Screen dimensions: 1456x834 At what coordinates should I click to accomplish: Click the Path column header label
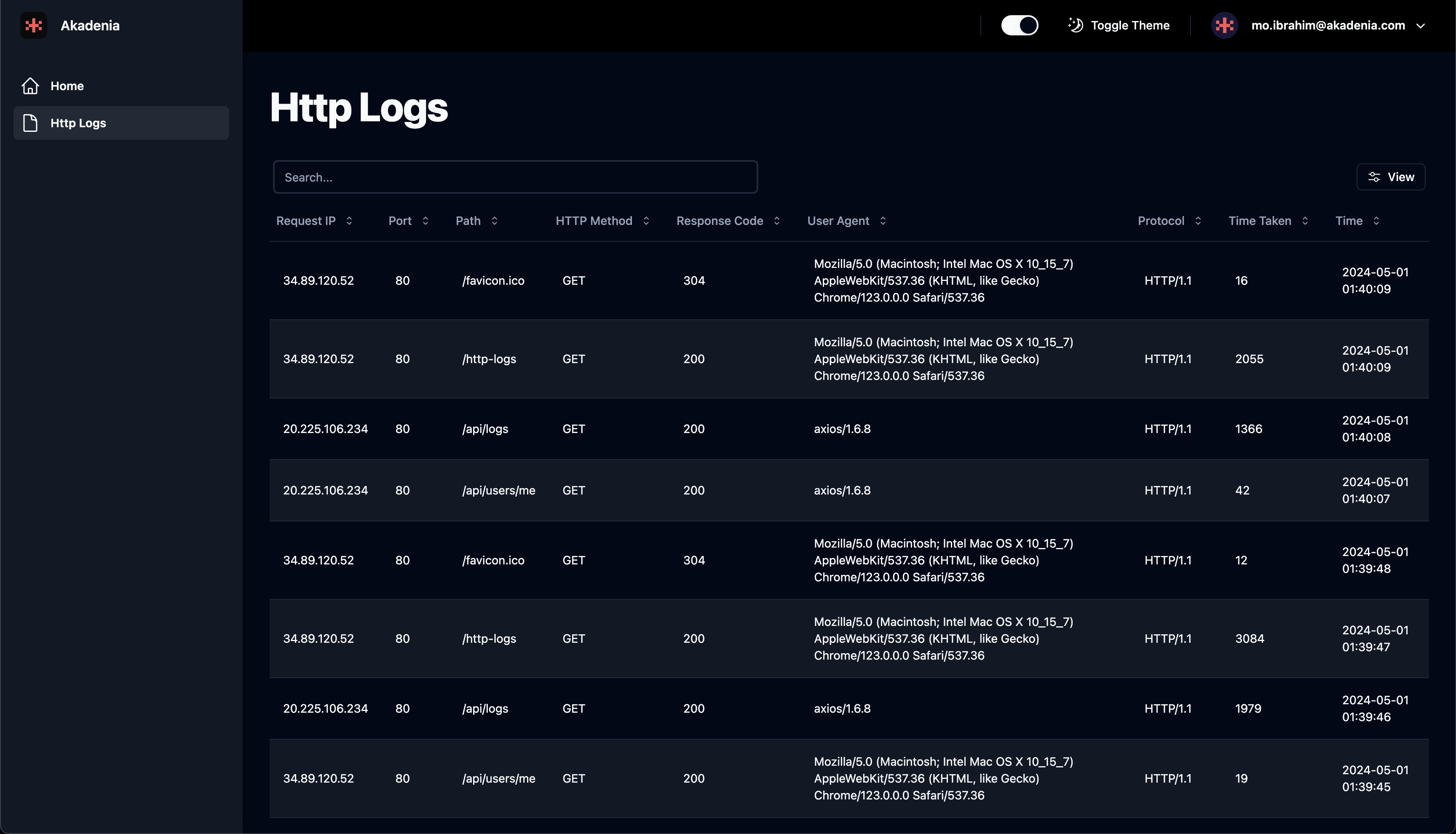coord(468,221)
